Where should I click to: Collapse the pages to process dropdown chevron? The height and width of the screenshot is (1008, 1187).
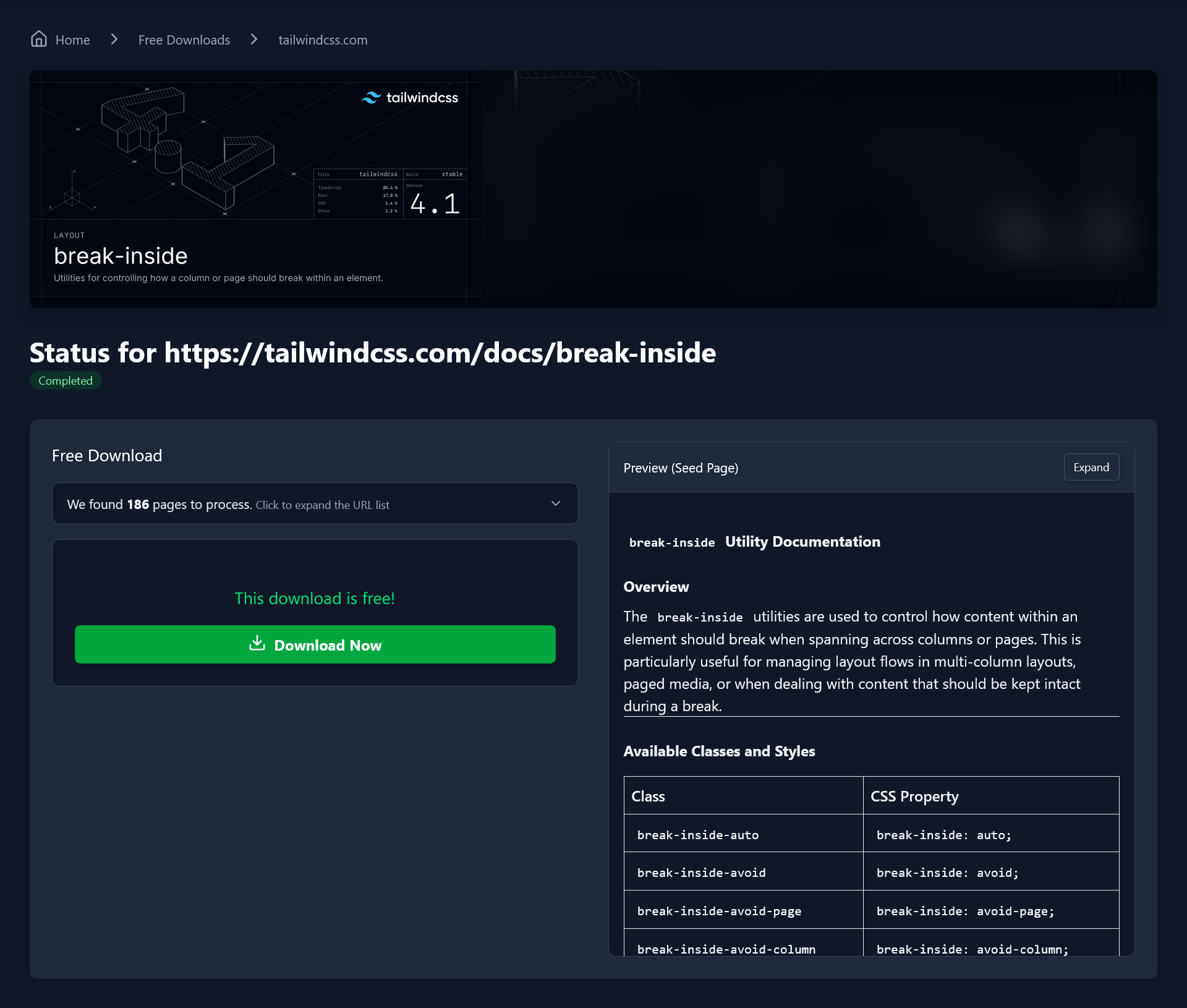[555, 503]
